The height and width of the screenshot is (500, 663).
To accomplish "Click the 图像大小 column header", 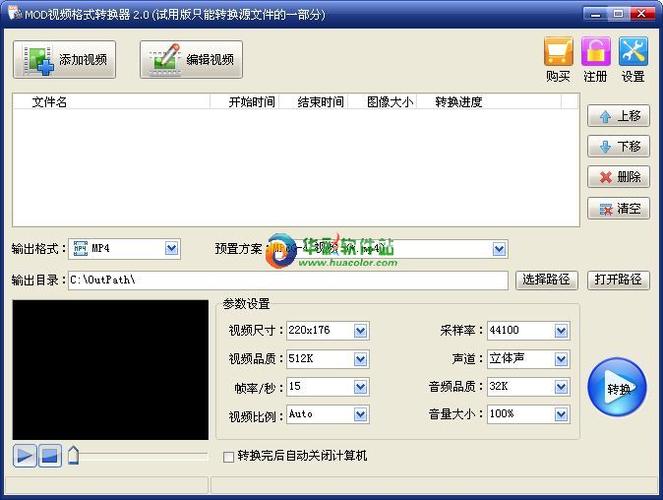I will [382, 102].
